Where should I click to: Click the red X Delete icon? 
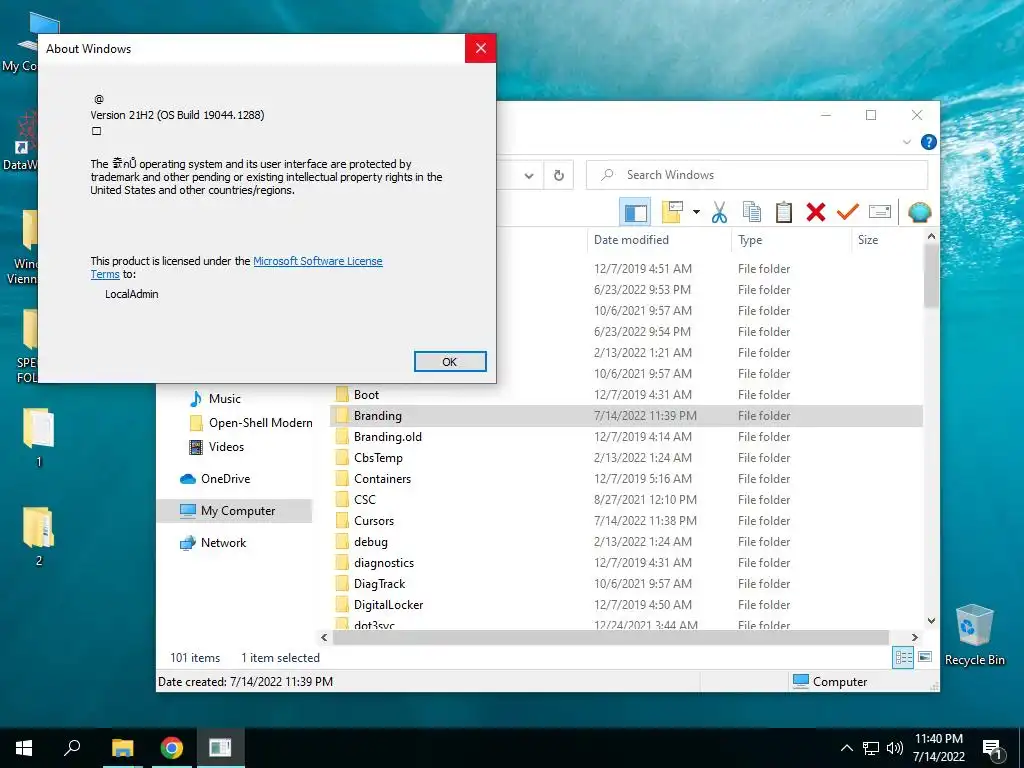click(816, 212)
